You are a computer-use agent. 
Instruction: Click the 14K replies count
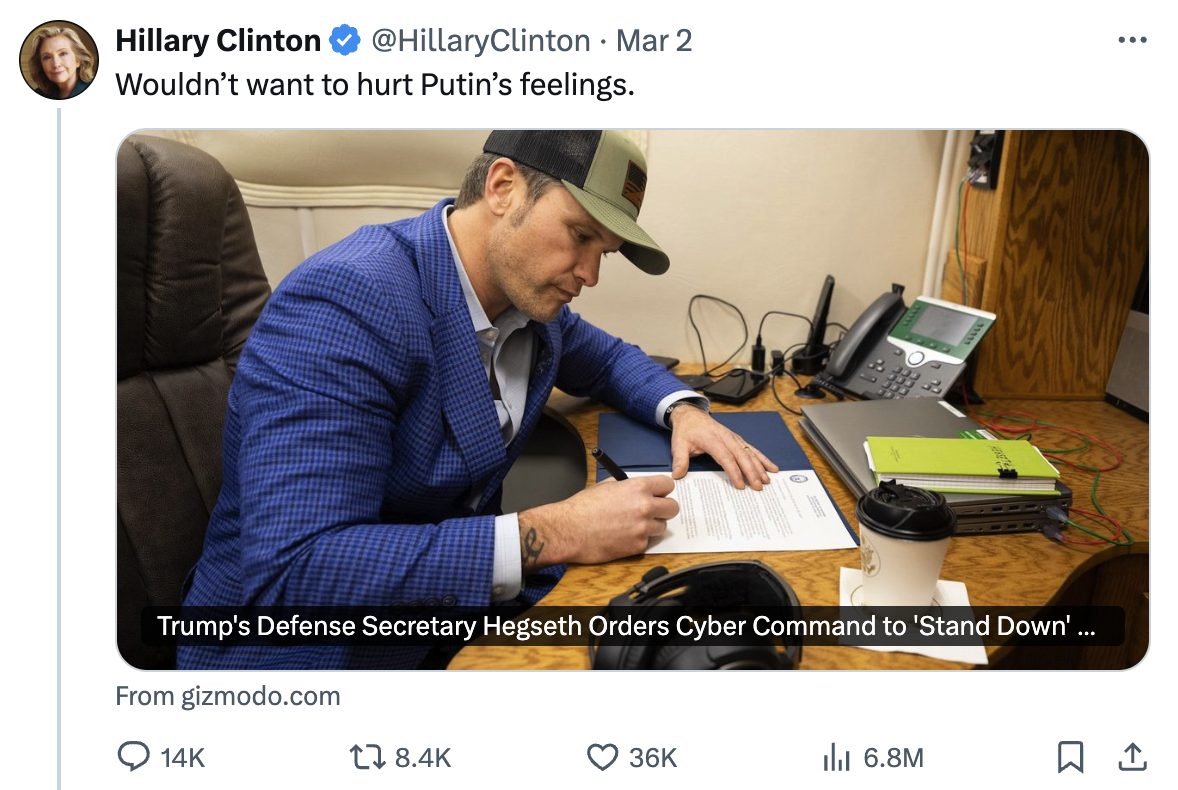[x=182, y=759]
